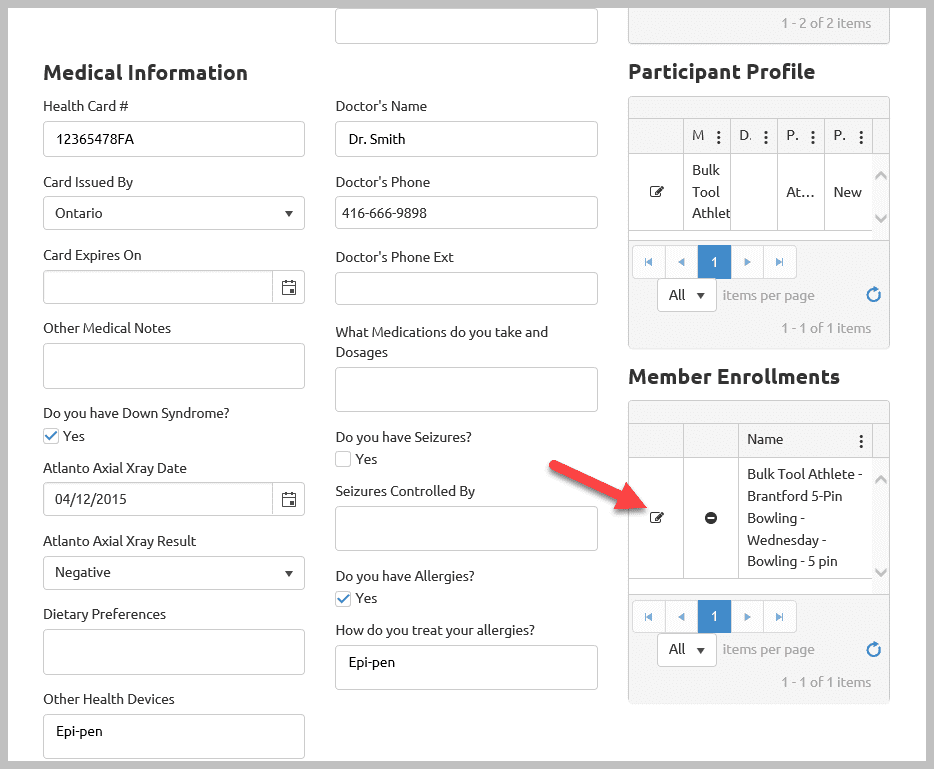Remove the Brantford 5-Pin Bowling enrollment
The image size is (934, 769).
point(711,518)
